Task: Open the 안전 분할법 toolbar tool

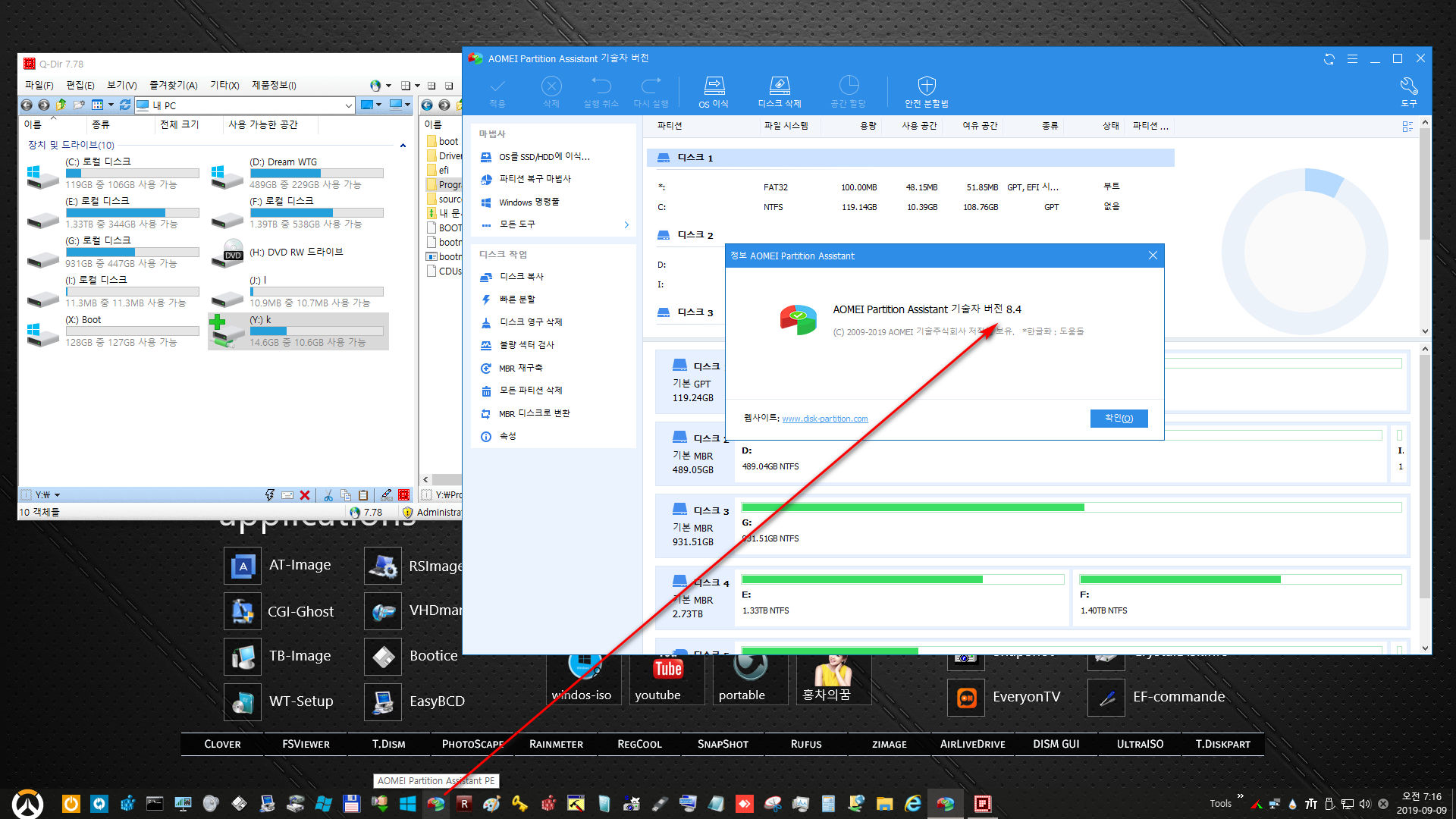Action: tap(926, 92)
